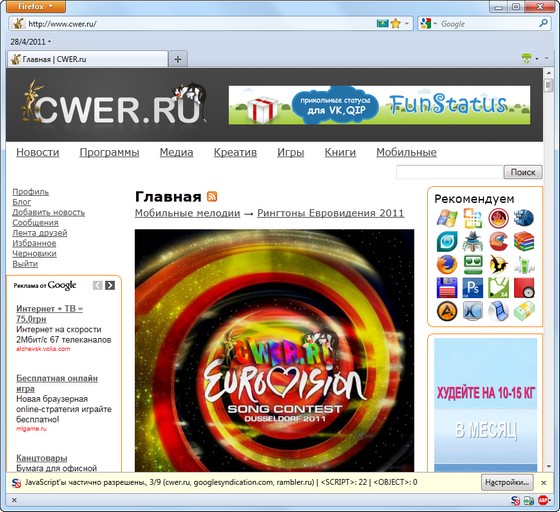
Task: Open the RSS feed icon beside Главная
Action: coord(212,197)
